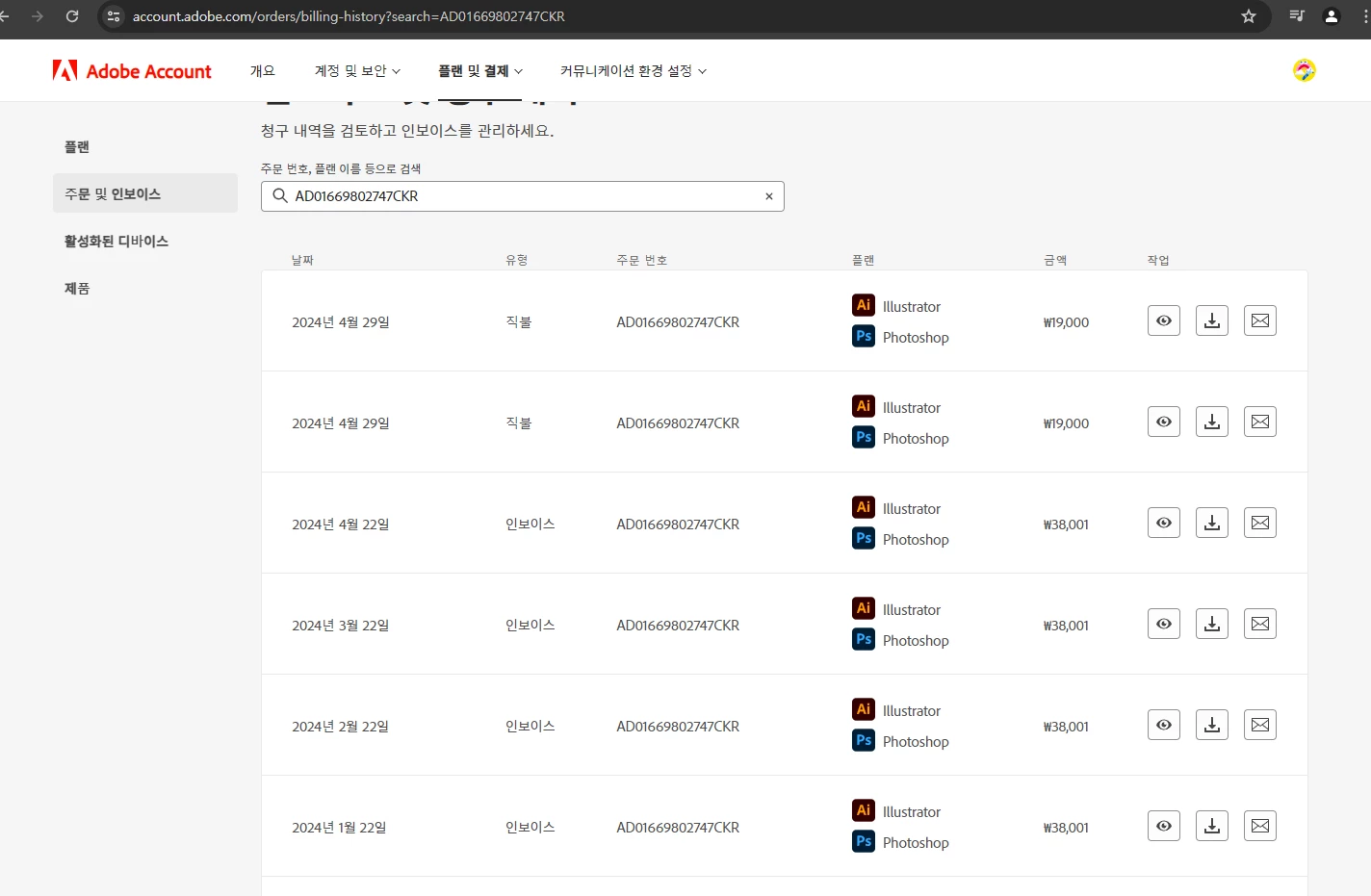This screenshot has width=1371, height=896.
Task: Click the date 2024년 2월 22일
Action: [341, 727]
